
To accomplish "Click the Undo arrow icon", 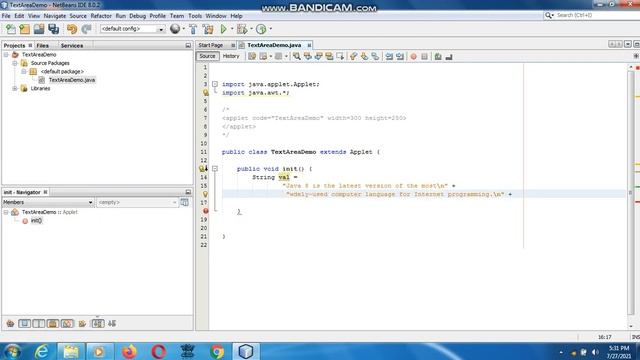I will [72, 29].
